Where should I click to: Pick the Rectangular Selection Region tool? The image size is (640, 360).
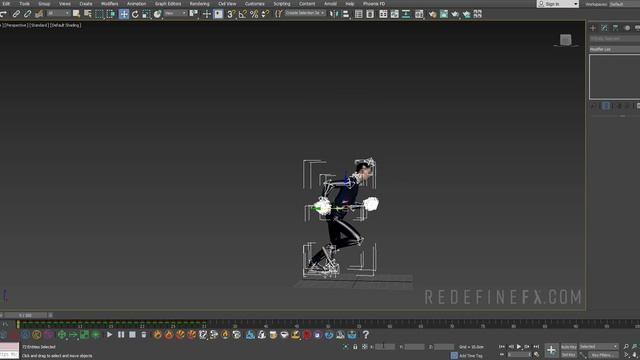pyautogui.click(x=99, y=14)
